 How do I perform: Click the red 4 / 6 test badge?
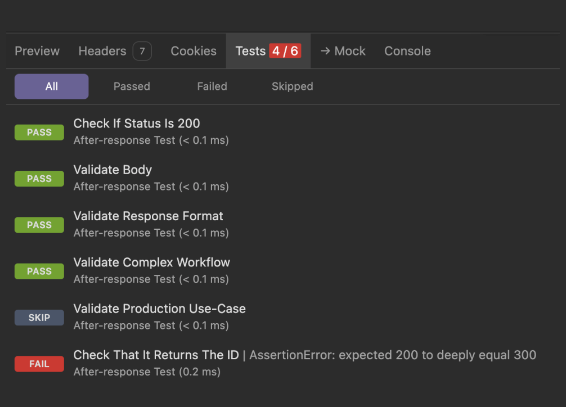[285, 51]
